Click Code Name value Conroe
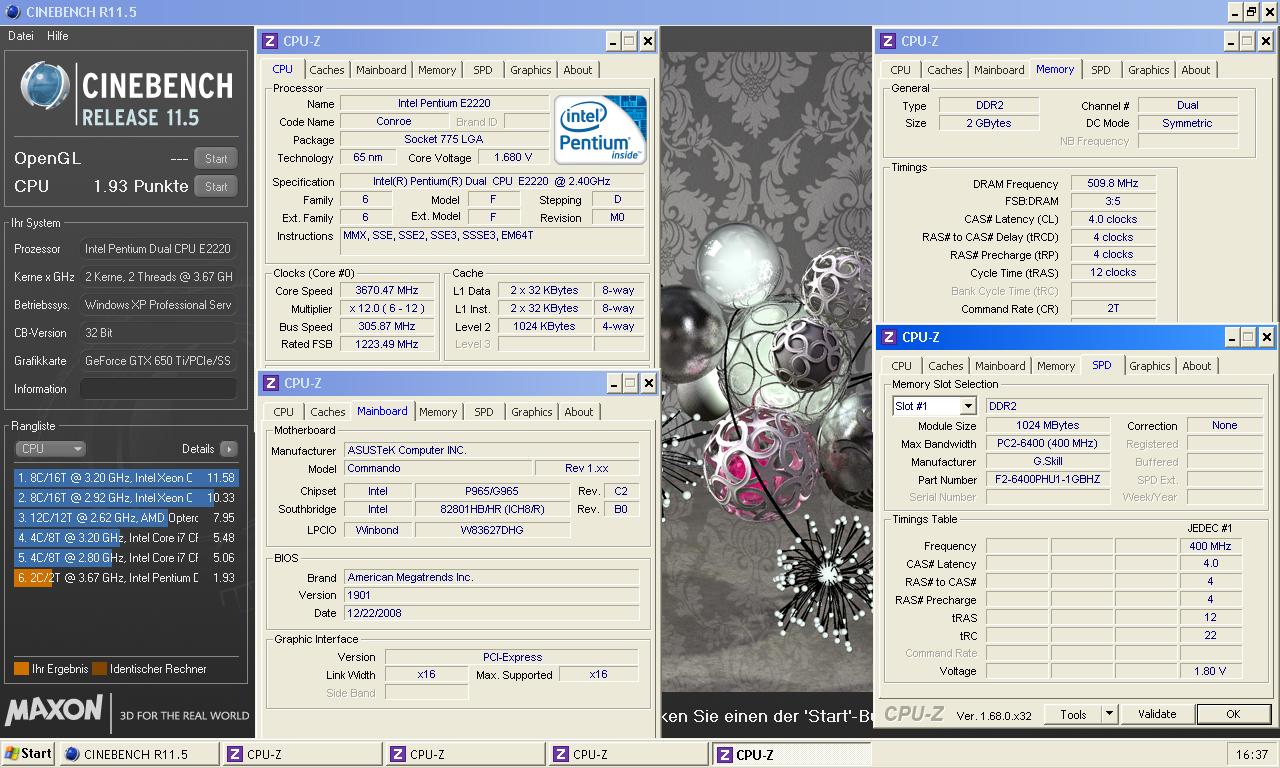This screenshot has width=1280, height=768. point(394,122)
